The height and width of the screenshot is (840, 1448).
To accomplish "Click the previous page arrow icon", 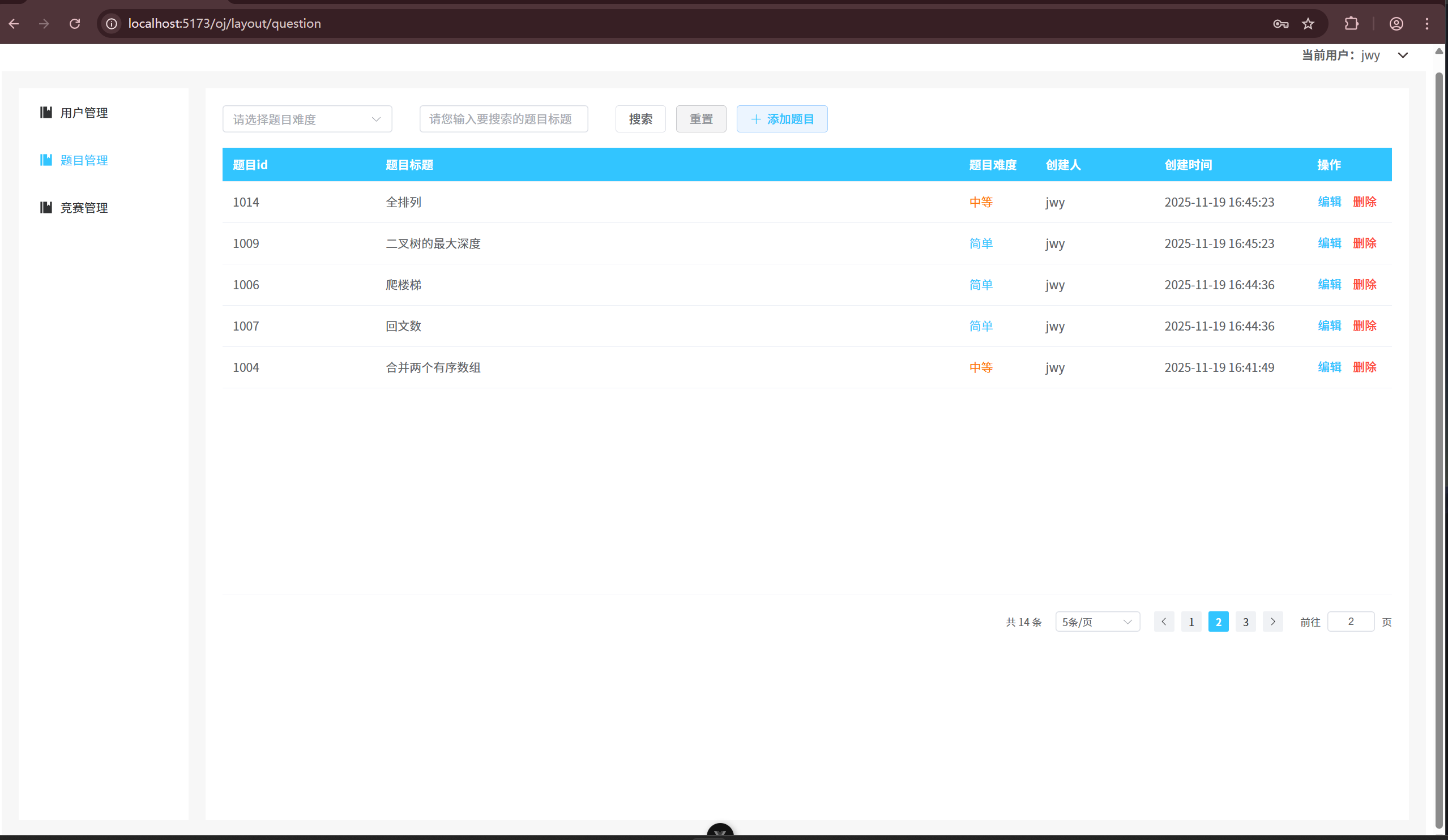I will (1164, 622).
